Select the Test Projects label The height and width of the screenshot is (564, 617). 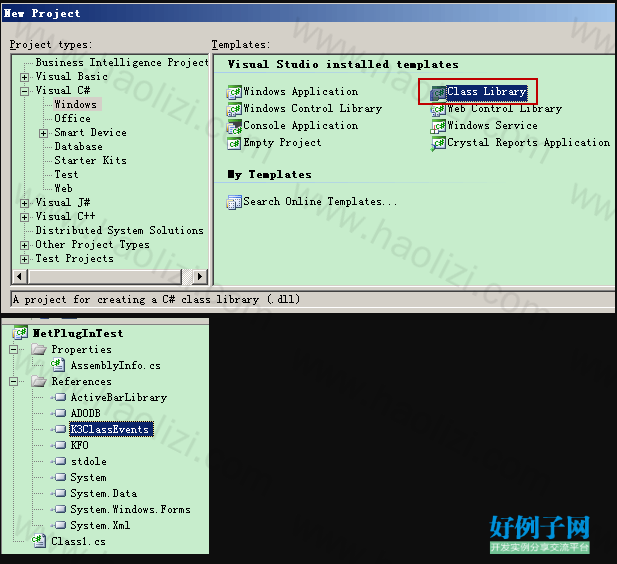click(x=74, y=259)
